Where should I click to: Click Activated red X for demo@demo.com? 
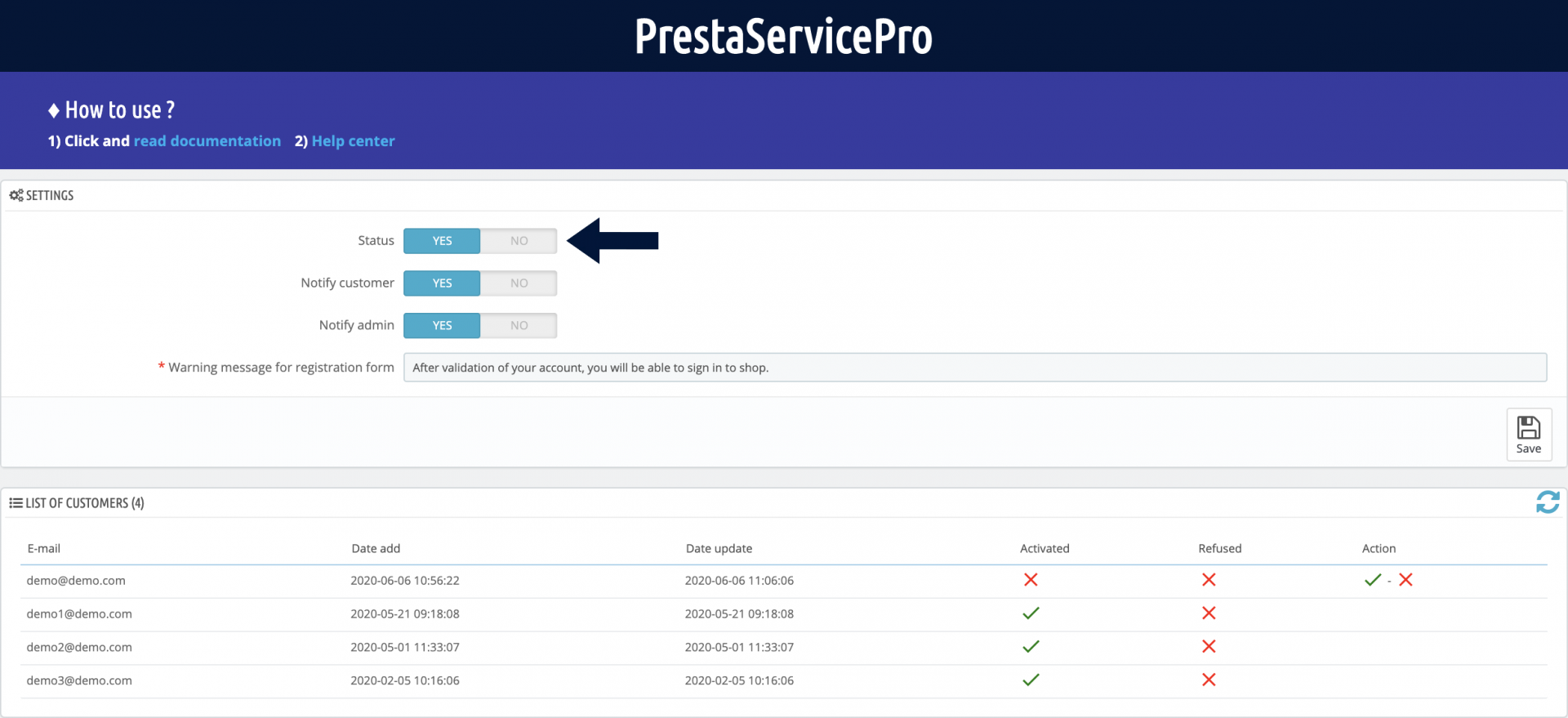(x=1031, y=580)
